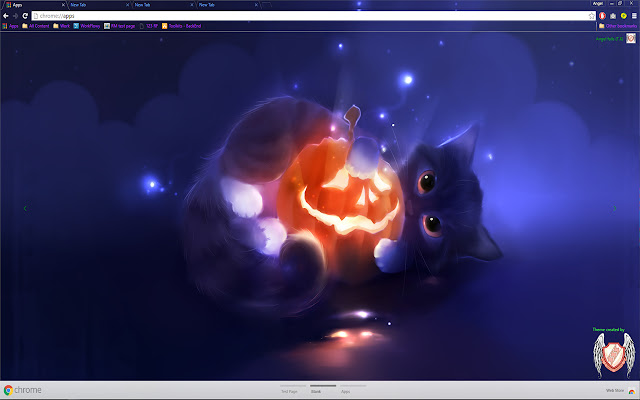The height and width of the screenshot is (400, 640).
Task: Open the Web Store link
Action: [x=615, y=391]
